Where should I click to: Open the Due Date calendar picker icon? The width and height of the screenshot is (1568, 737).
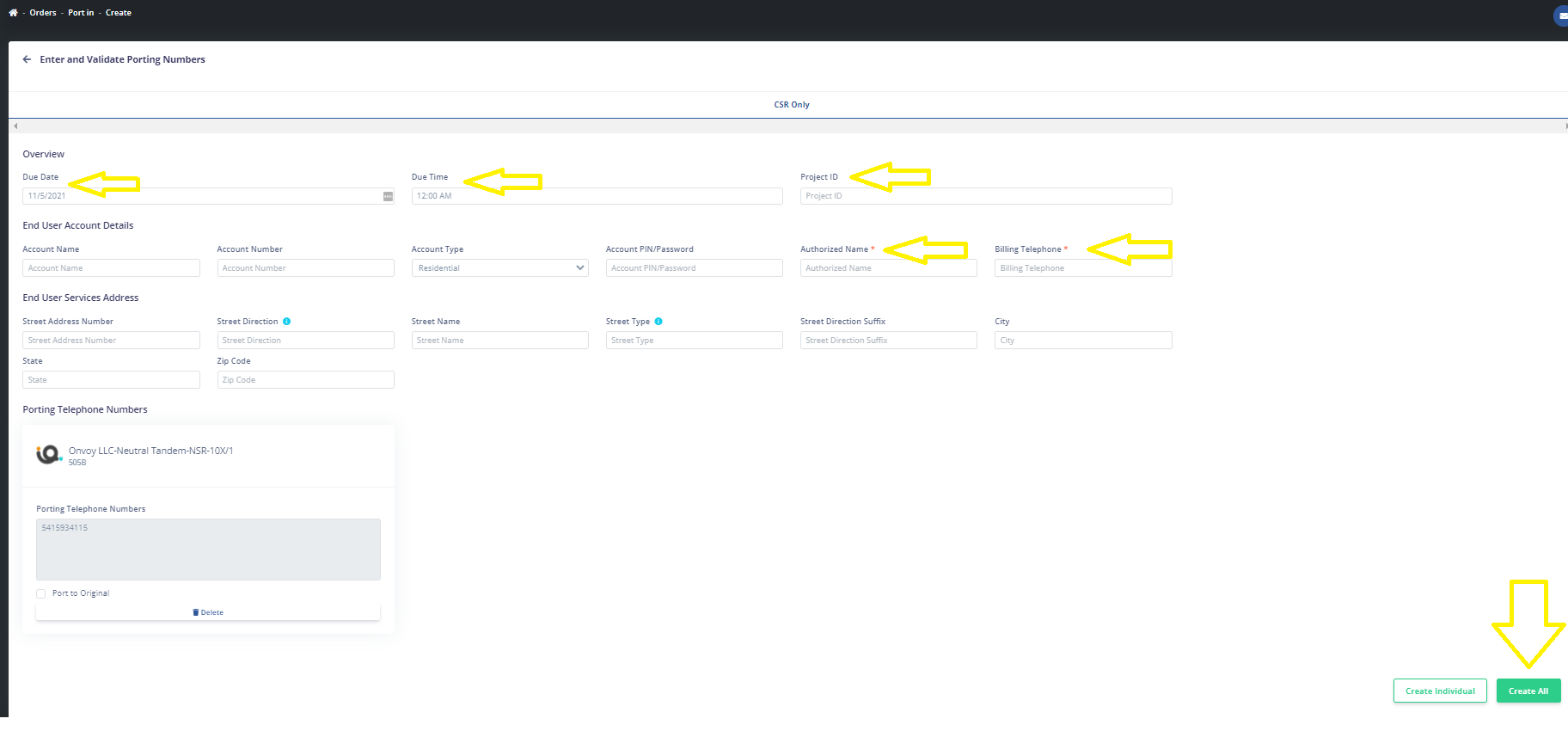point(388,196)
